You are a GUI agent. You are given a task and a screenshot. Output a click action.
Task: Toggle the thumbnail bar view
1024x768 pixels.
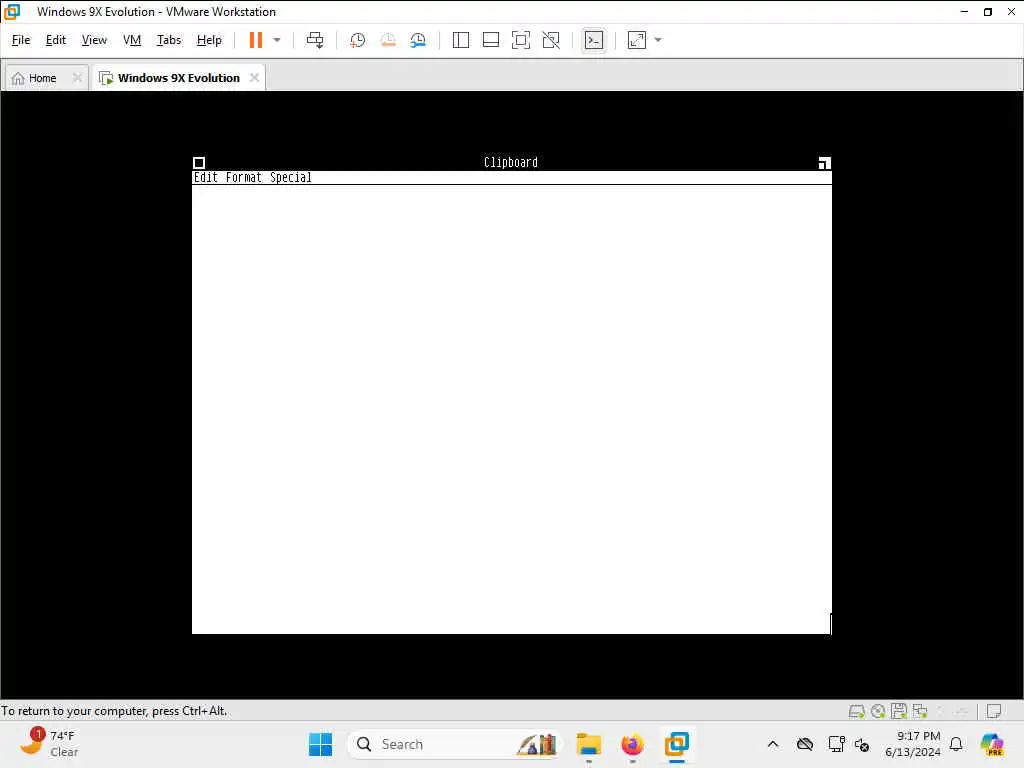[490, 40]
